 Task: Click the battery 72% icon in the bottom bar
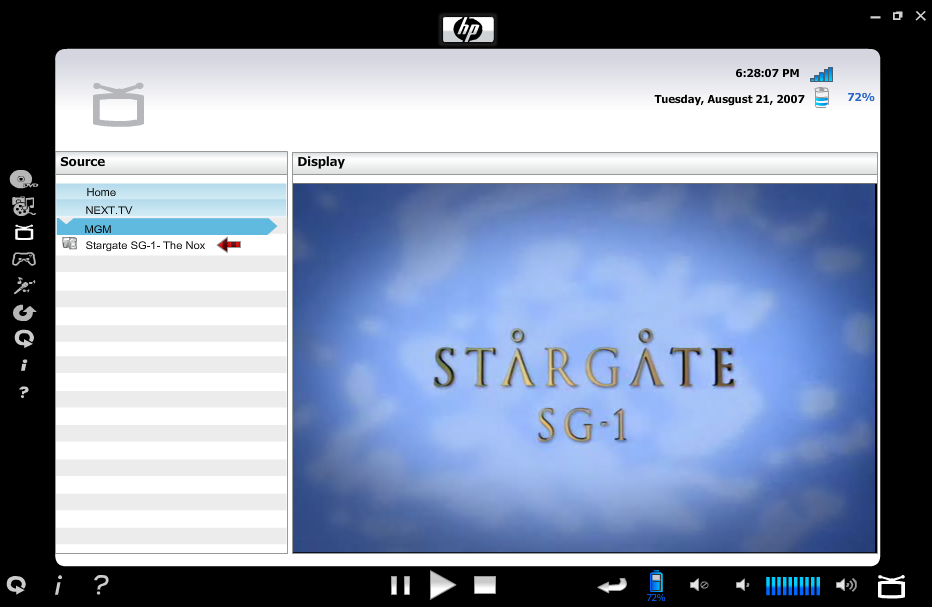point(656,586)
